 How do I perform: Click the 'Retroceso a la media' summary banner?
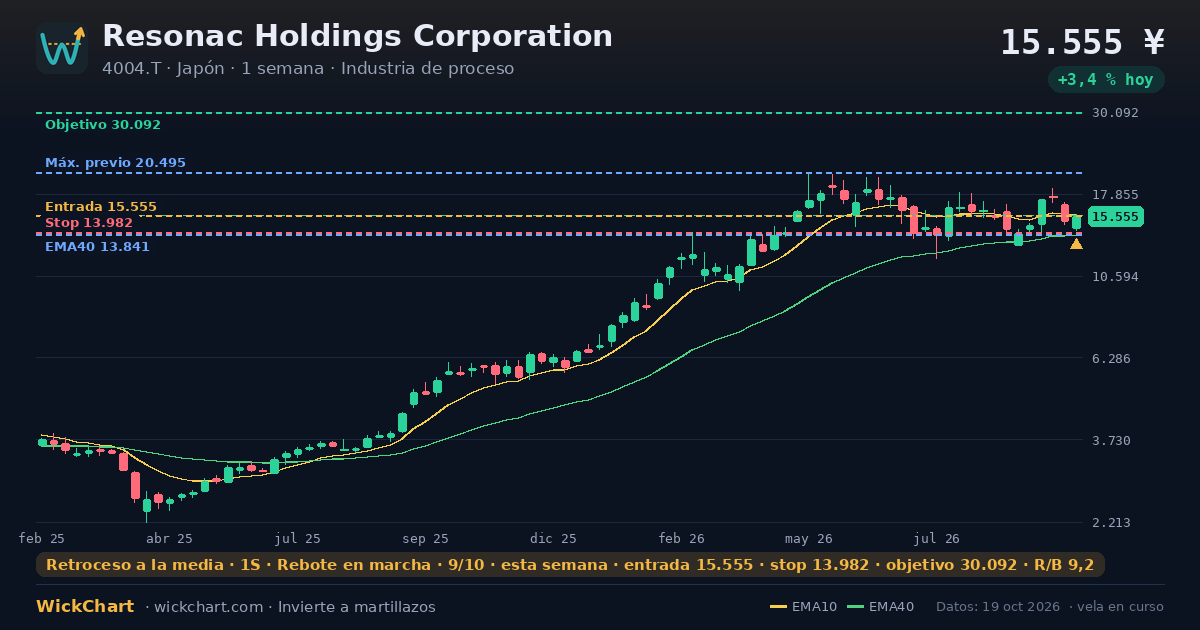point(570,565)
